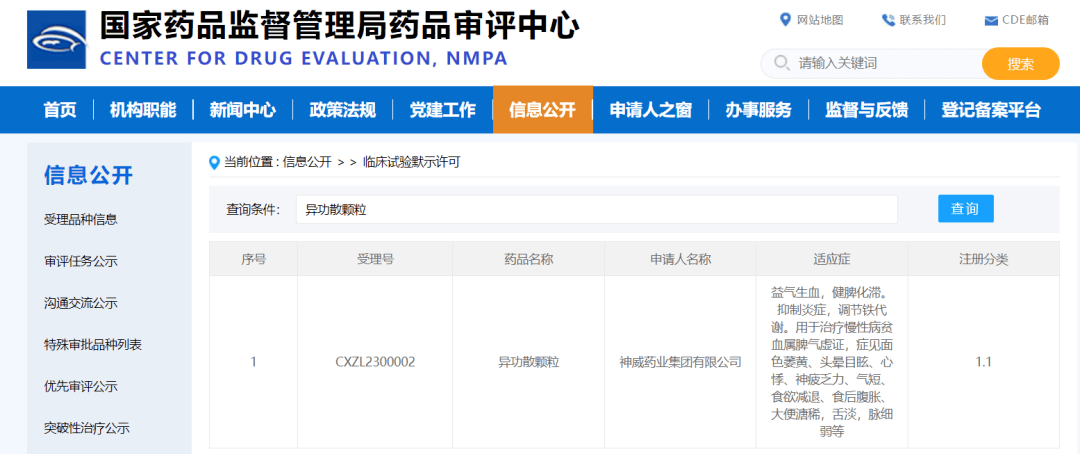The image size is (1080, 454).
Task: Click acceptance number CXZL2300002 cell
Action: (x=375, y=362)
